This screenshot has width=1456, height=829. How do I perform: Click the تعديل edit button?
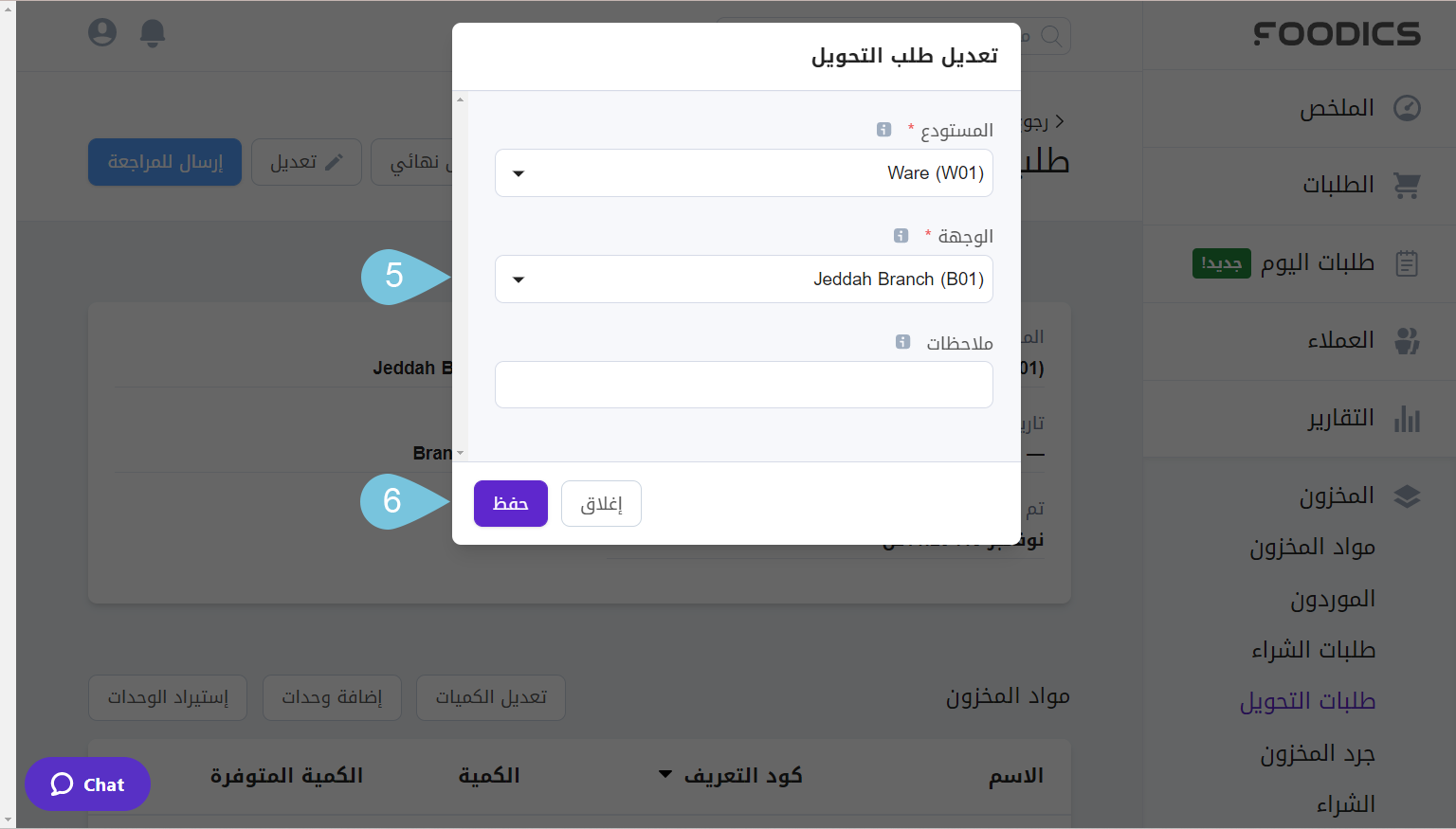(306, 162)
